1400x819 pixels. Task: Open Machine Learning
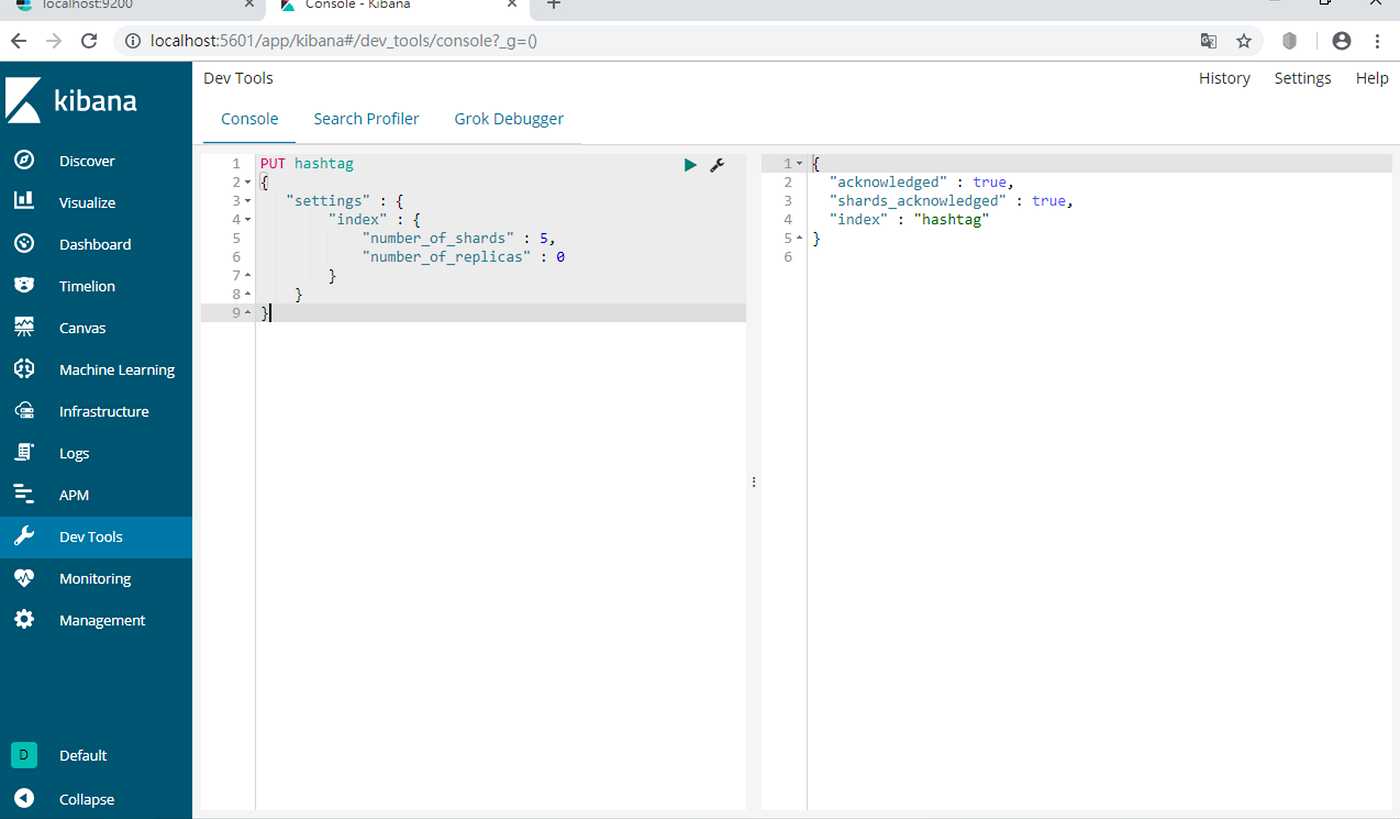(x=116, y=369)
